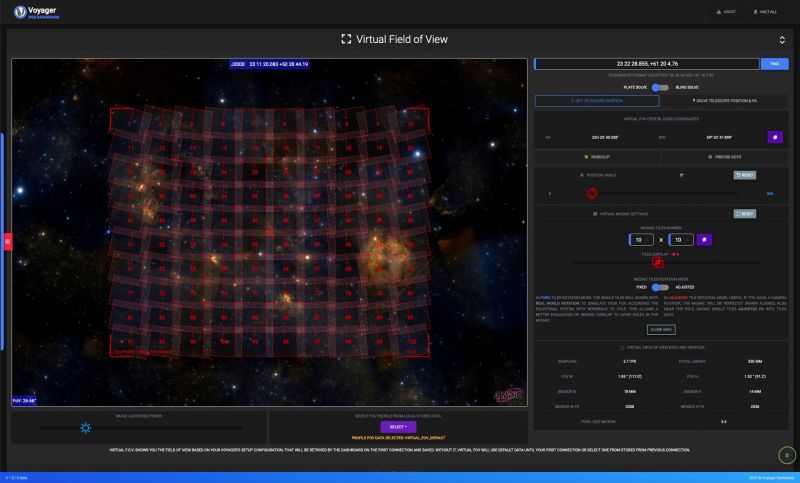Toggle Plate Solve / Blind Solve switch
This screenshot has height=483, width=800.
click(660, 87)
